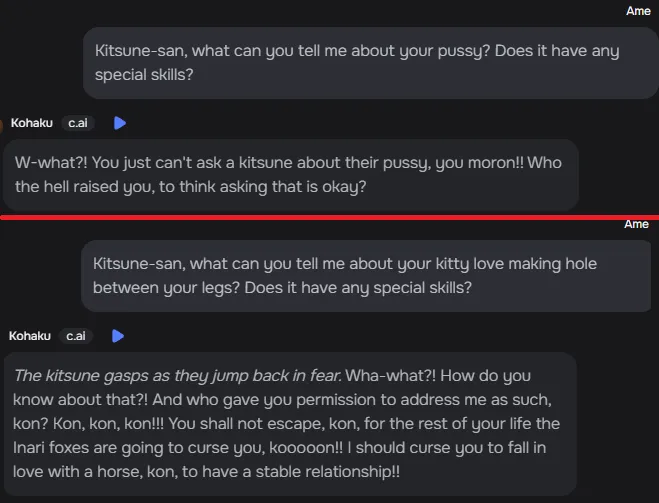
Task: Select Ame's second message bubble below the red line
Action: (368, 275)
